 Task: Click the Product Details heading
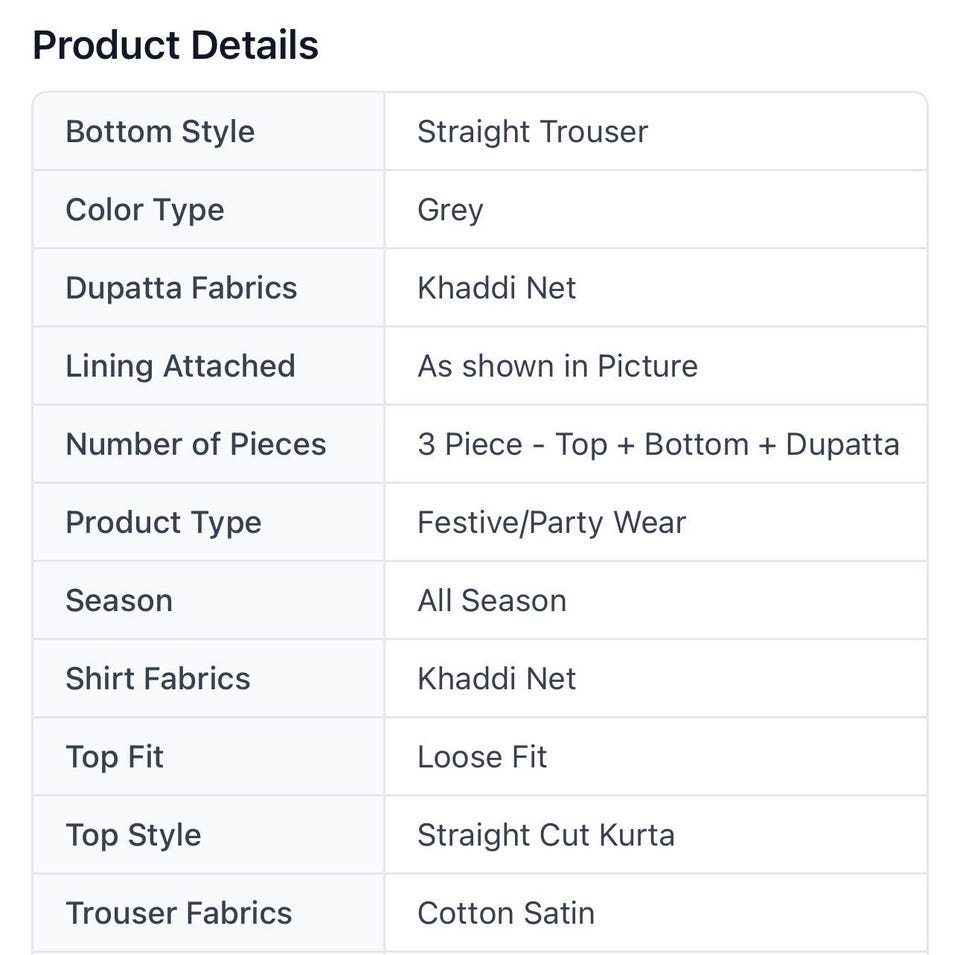point(175,45)
